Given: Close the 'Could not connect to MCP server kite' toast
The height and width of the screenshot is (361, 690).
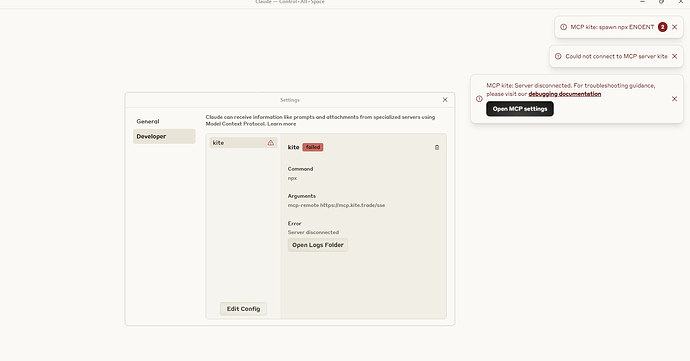Looking at the screenshot, I should 674,56.
